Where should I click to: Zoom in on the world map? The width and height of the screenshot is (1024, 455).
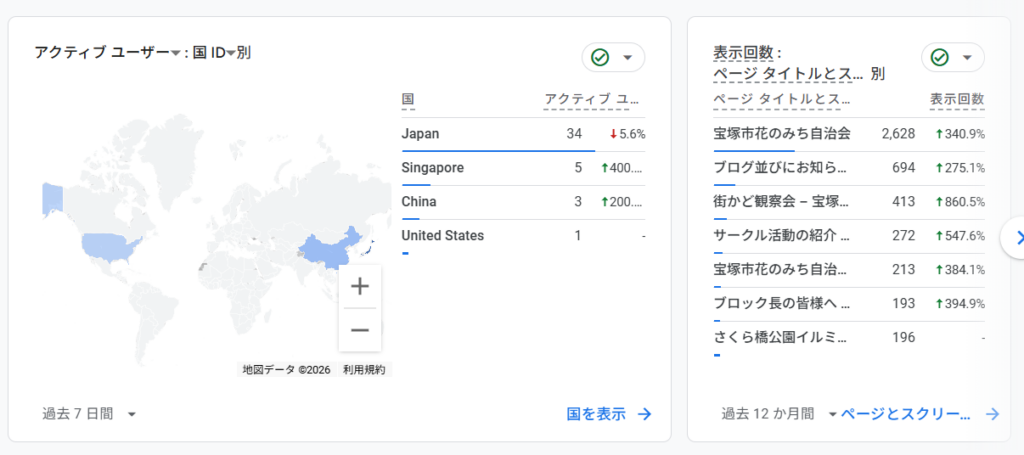click(x=359, y=286)
